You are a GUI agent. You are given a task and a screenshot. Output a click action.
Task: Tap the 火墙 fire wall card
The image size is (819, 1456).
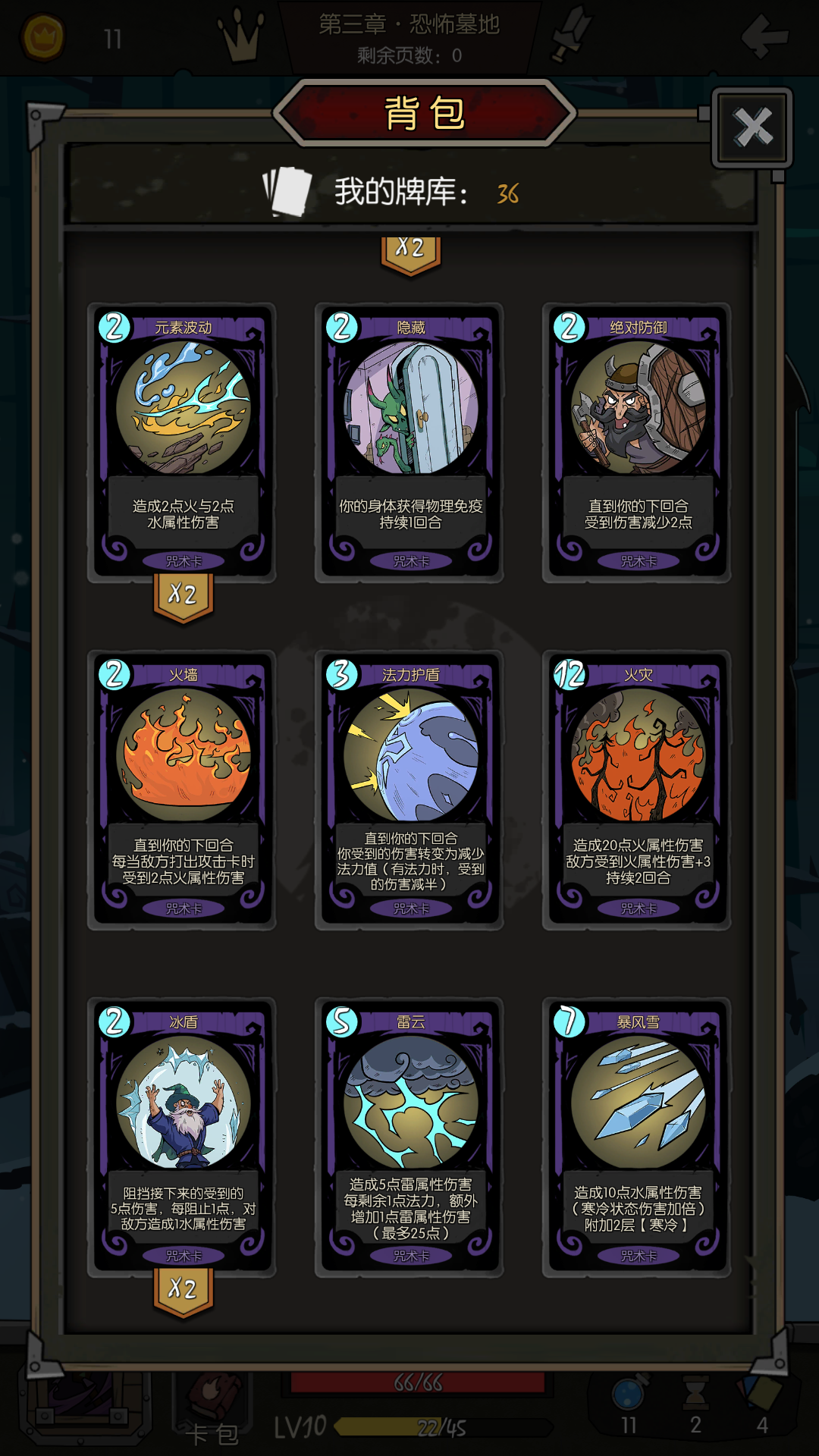[182, 790]
